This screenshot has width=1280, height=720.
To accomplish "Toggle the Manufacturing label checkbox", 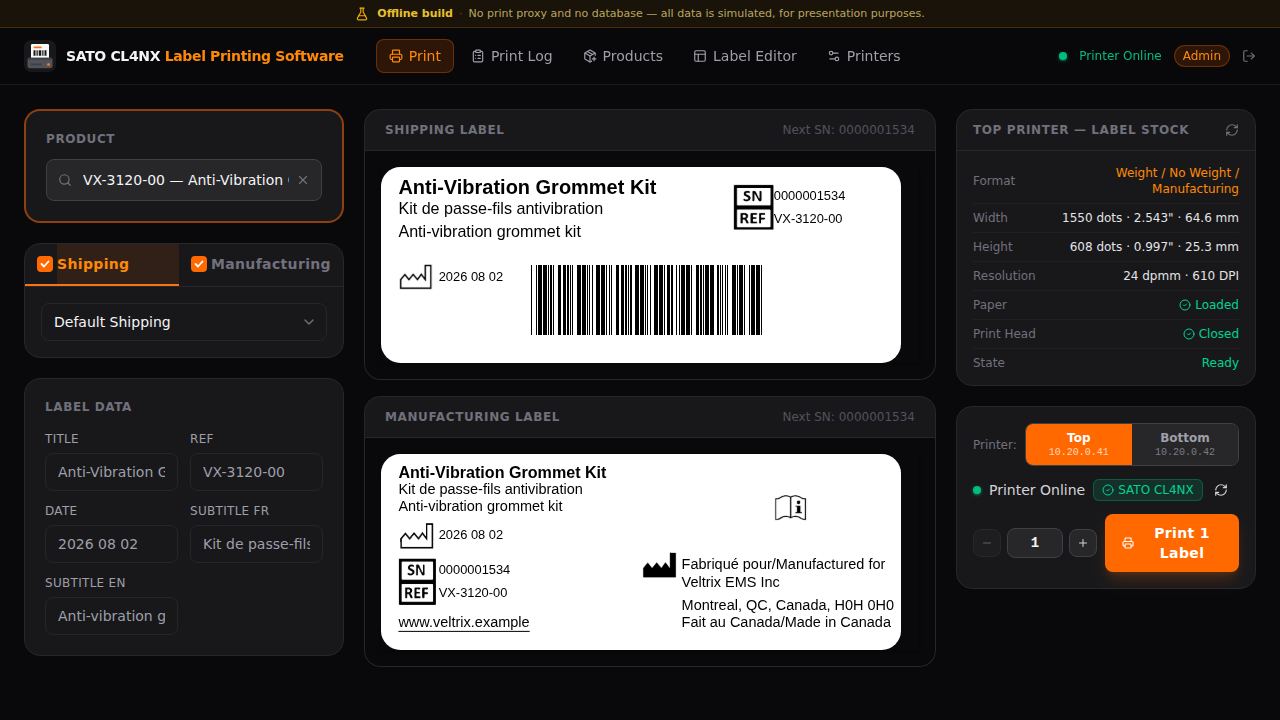I will click(x=199, y=264).
